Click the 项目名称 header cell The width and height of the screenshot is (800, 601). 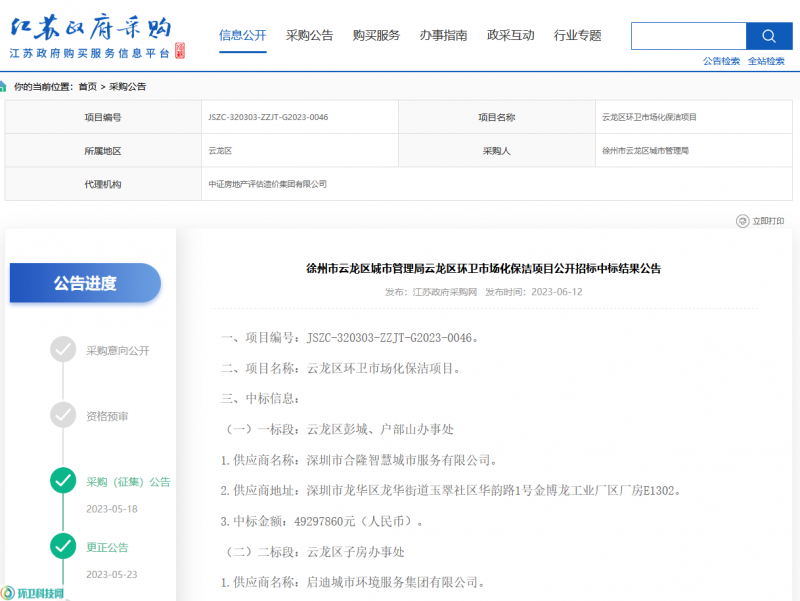pos(497,117)
